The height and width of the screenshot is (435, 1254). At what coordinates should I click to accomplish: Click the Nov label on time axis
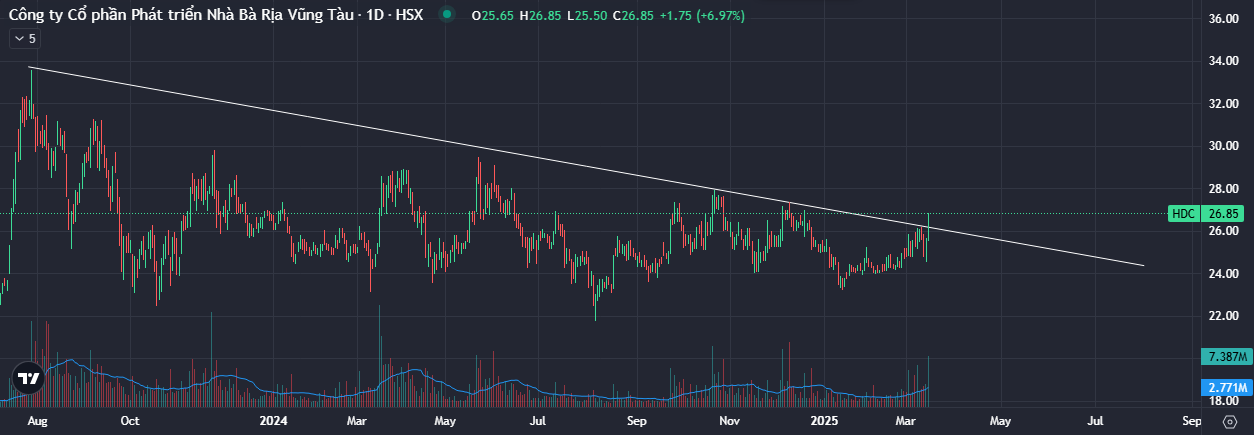(730, 422)
